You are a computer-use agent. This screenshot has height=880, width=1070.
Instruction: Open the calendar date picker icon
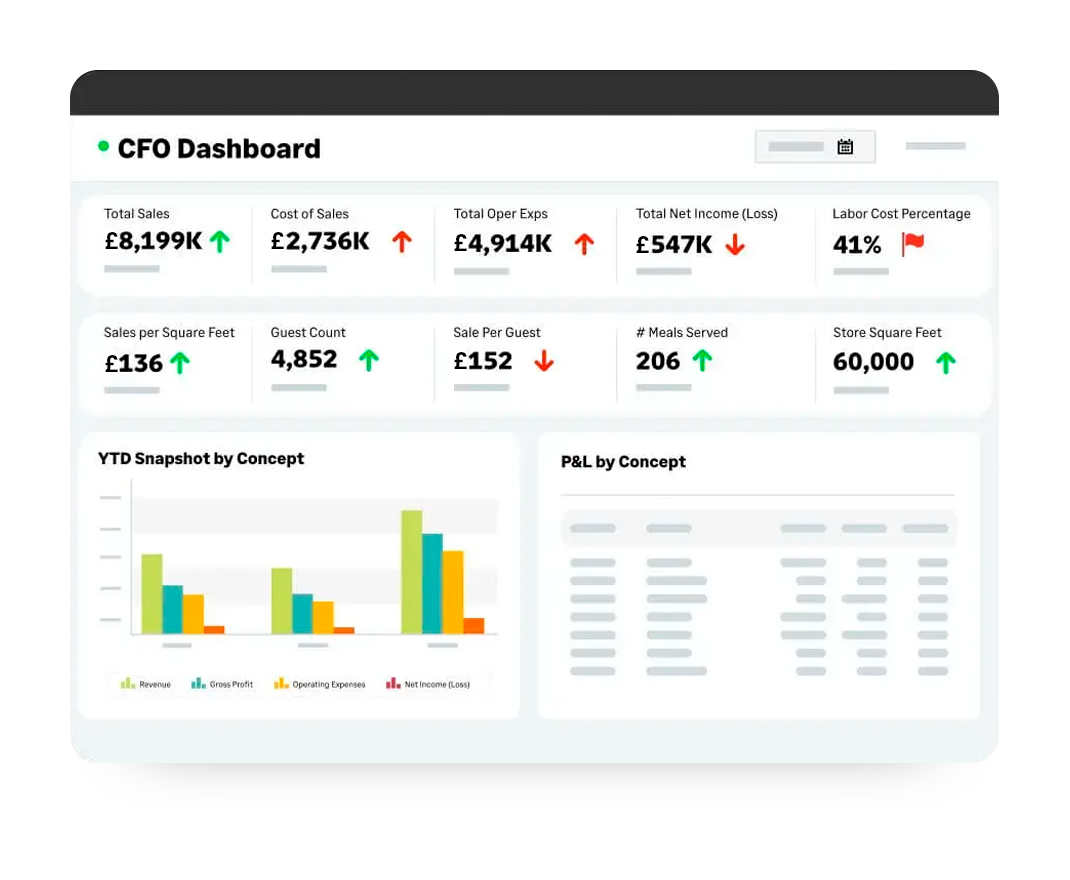pos(845,147)
